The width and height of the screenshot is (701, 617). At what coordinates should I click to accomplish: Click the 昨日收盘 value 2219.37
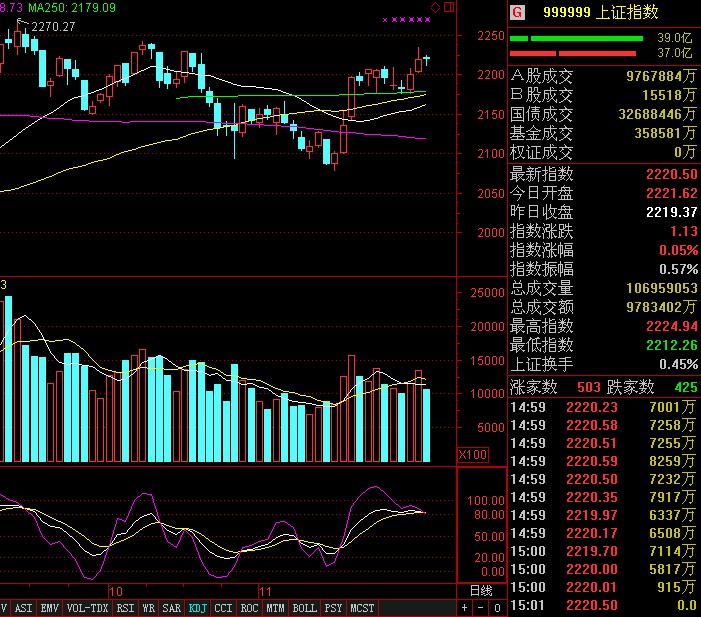click(x=671, y=212)
